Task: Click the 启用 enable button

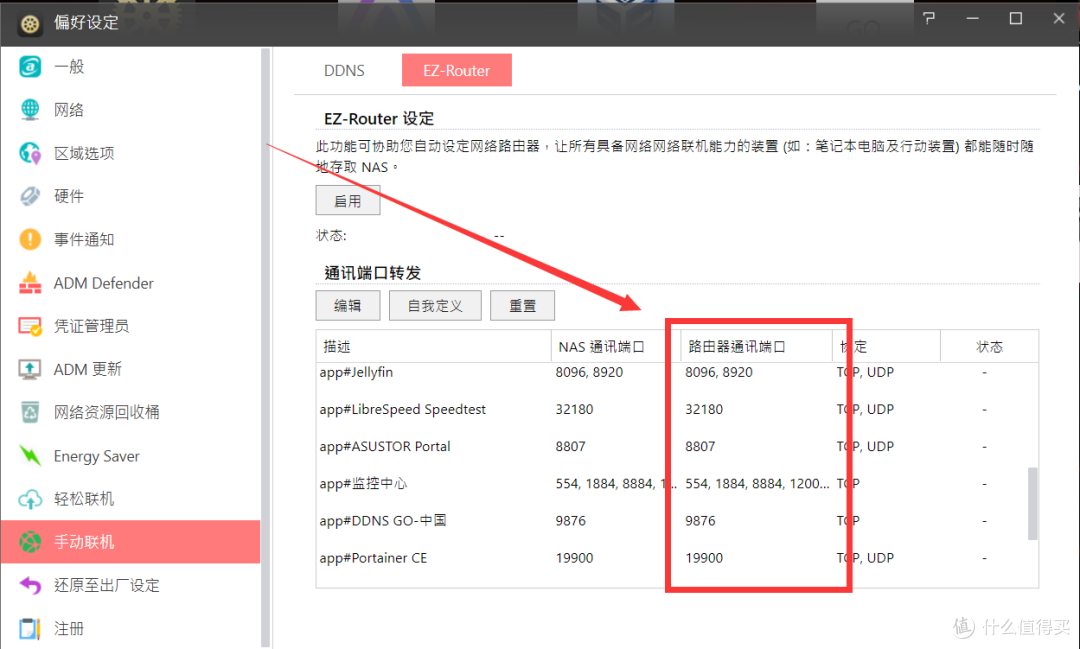Action: [x=347, y=200]
